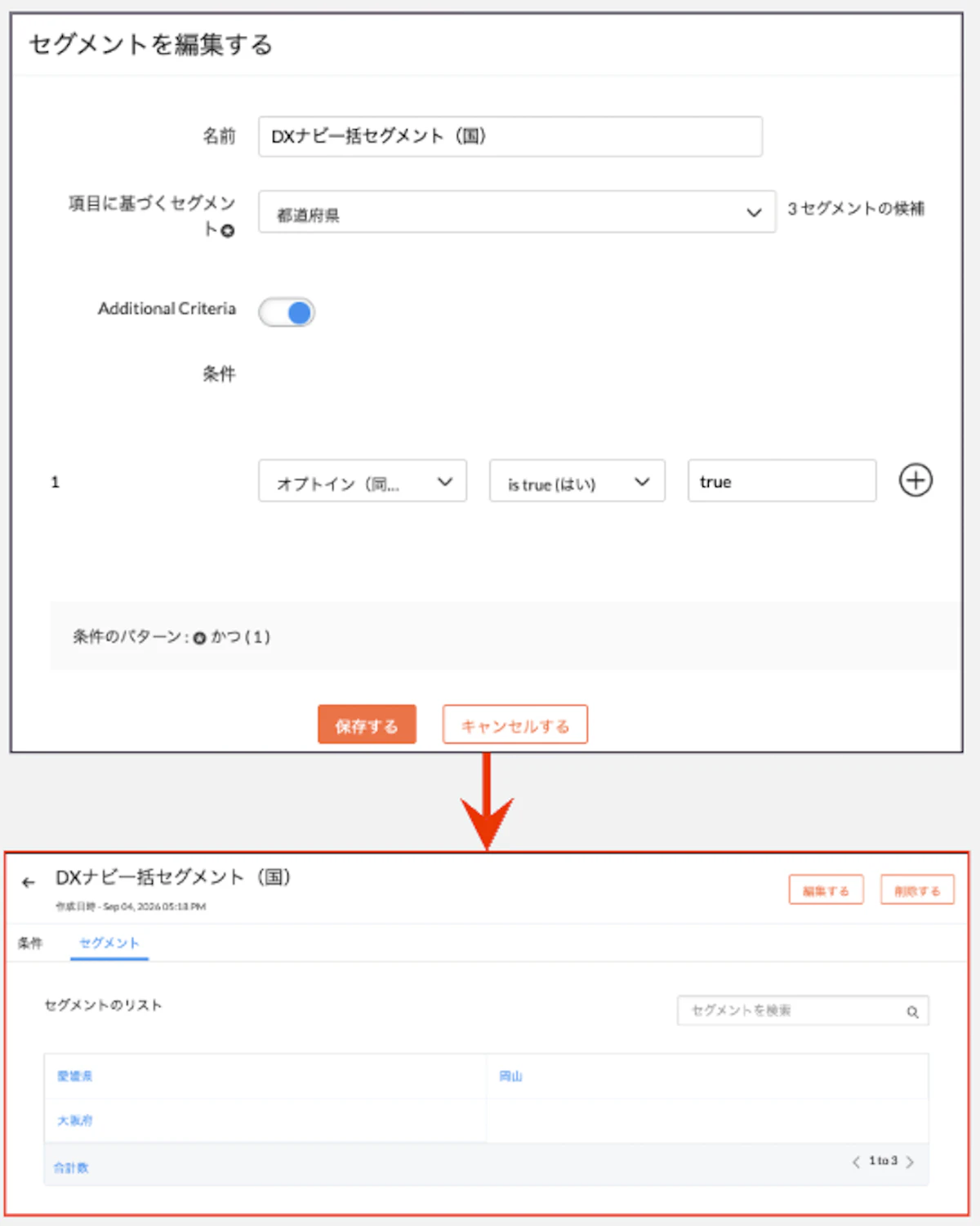Toggle the Additional Criteria switch

(287, 312)
